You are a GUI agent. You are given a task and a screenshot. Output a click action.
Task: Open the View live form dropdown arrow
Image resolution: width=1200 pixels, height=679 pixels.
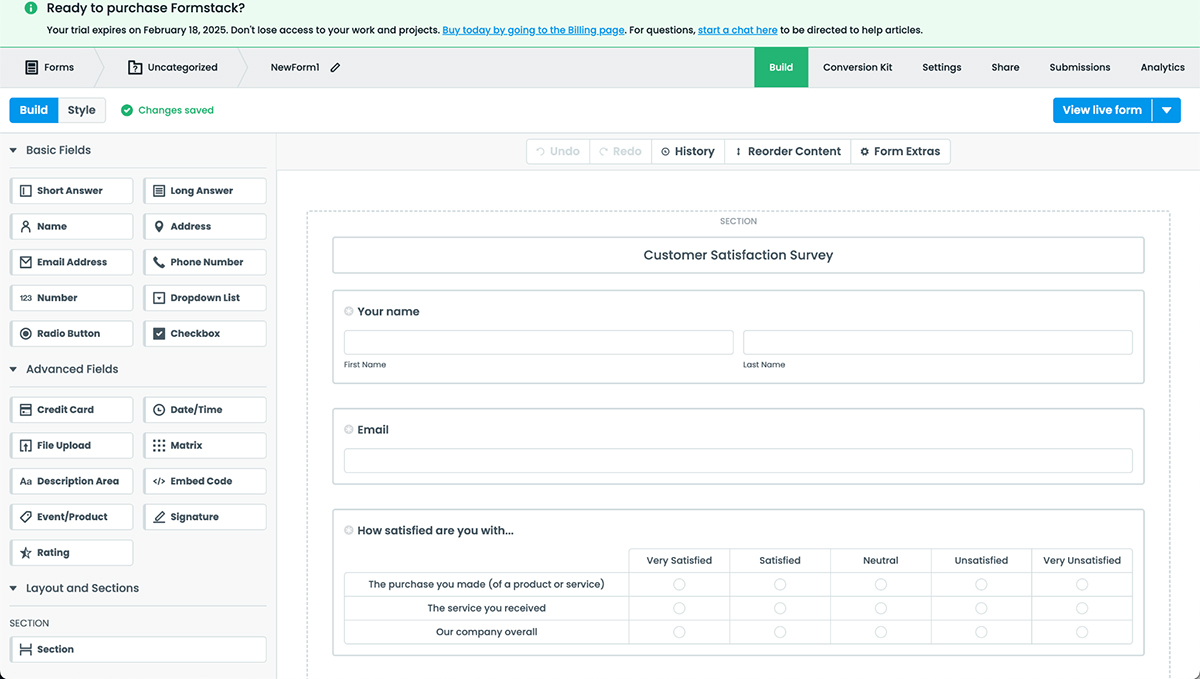click(1166, 110)
